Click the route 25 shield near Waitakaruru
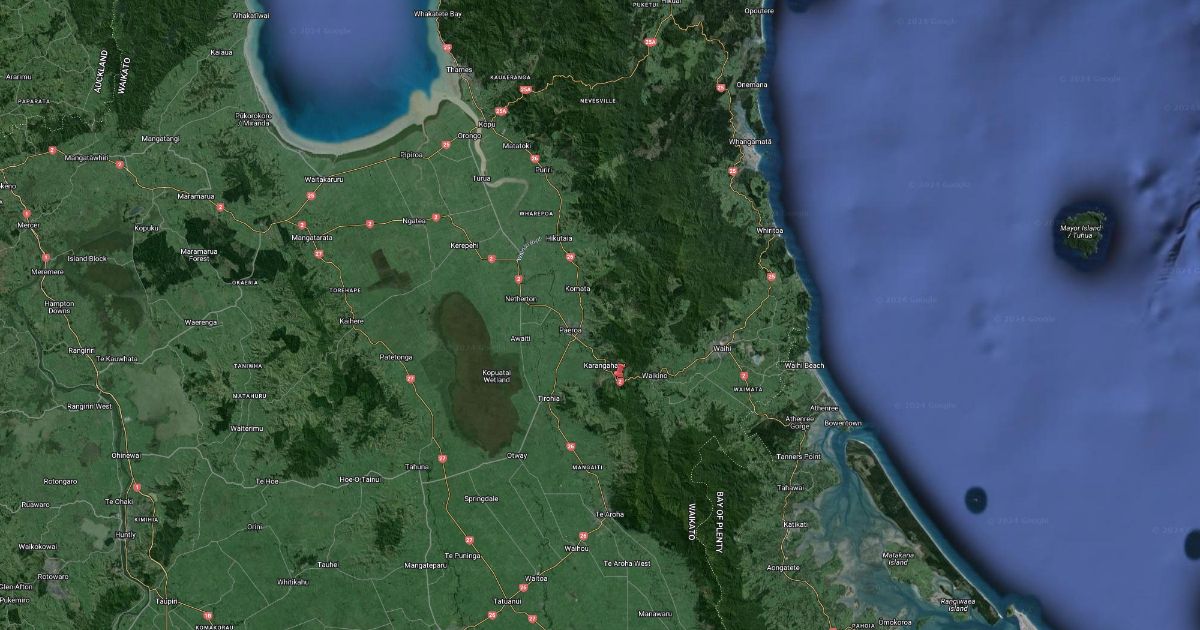The width and height of the screenshot is (1200, 630). click(x=311, y=195)
